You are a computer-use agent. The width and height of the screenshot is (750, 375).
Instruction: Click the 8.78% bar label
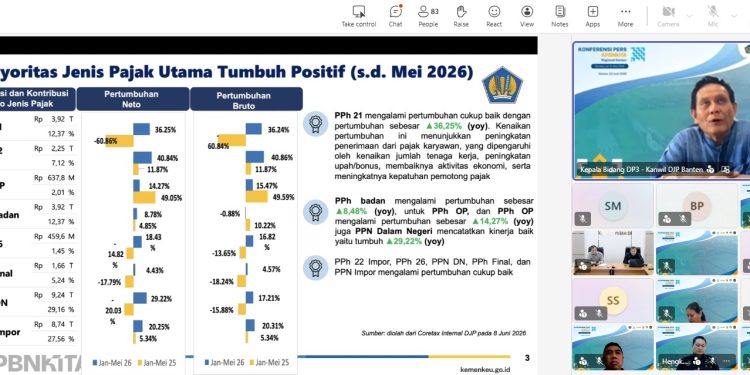pos(153,214)
